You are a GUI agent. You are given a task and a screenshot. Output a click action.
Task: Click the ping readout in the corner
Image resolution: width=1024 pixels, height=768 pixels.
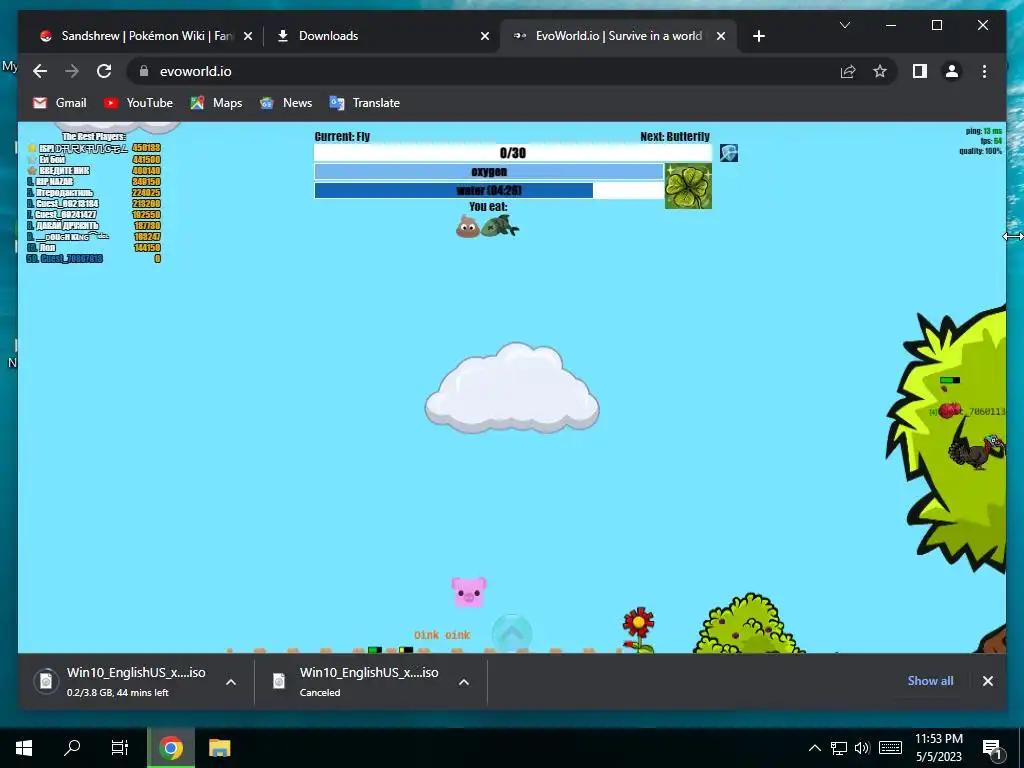(984, 131)
